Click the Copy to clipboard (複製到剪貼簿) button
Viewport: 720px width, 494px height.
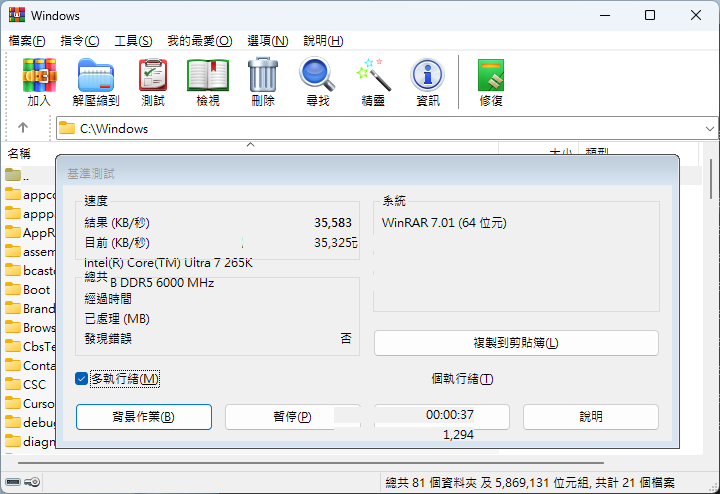click(516, 343)
